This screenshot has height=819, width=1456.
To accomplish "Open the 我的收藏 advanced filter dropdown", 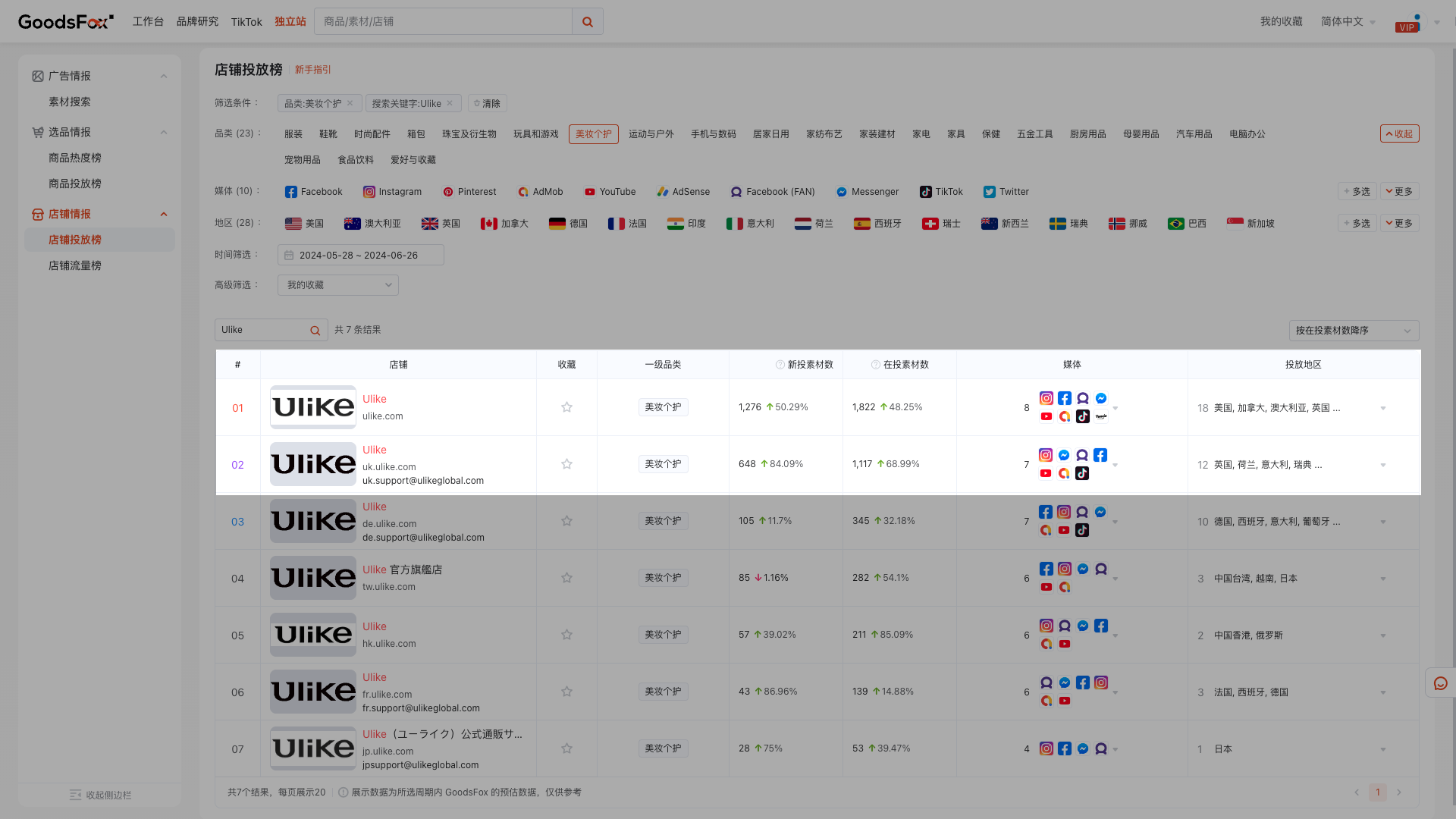I will [338, 285].
